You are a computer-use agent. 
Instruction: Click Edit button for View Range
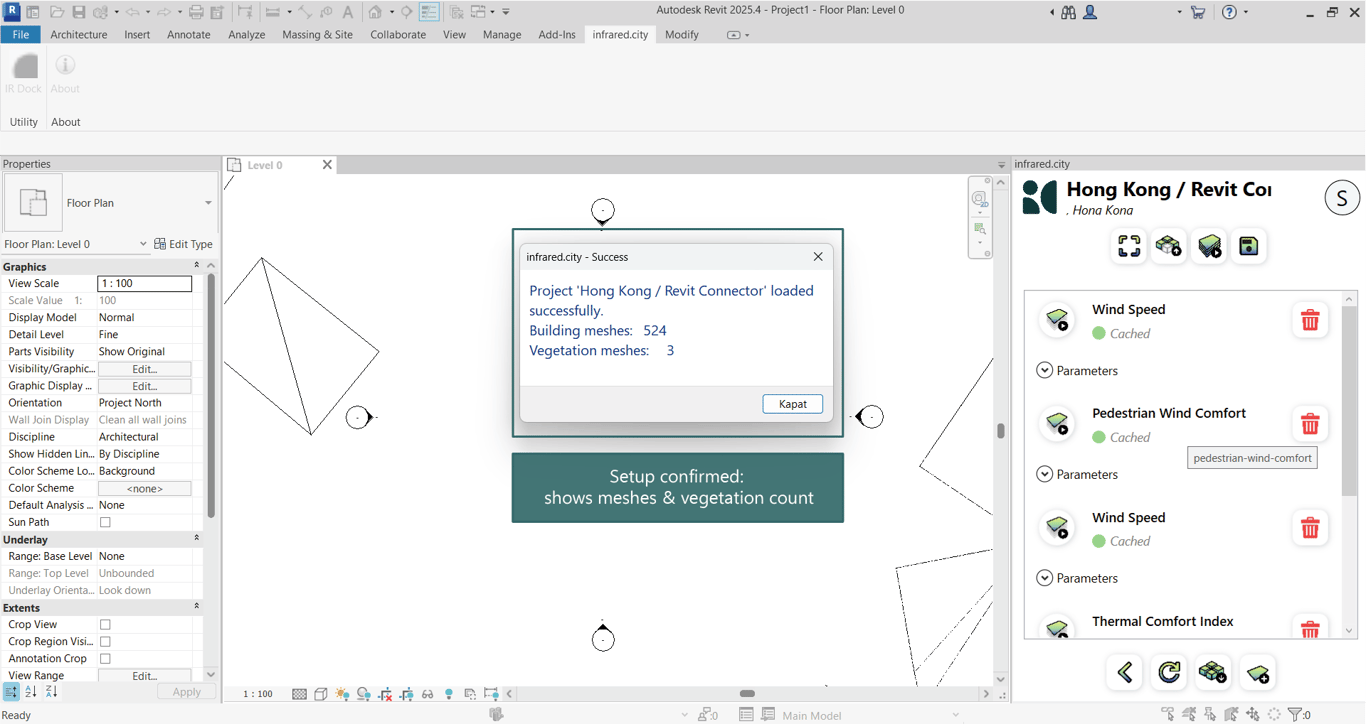(x=145, y=676)
